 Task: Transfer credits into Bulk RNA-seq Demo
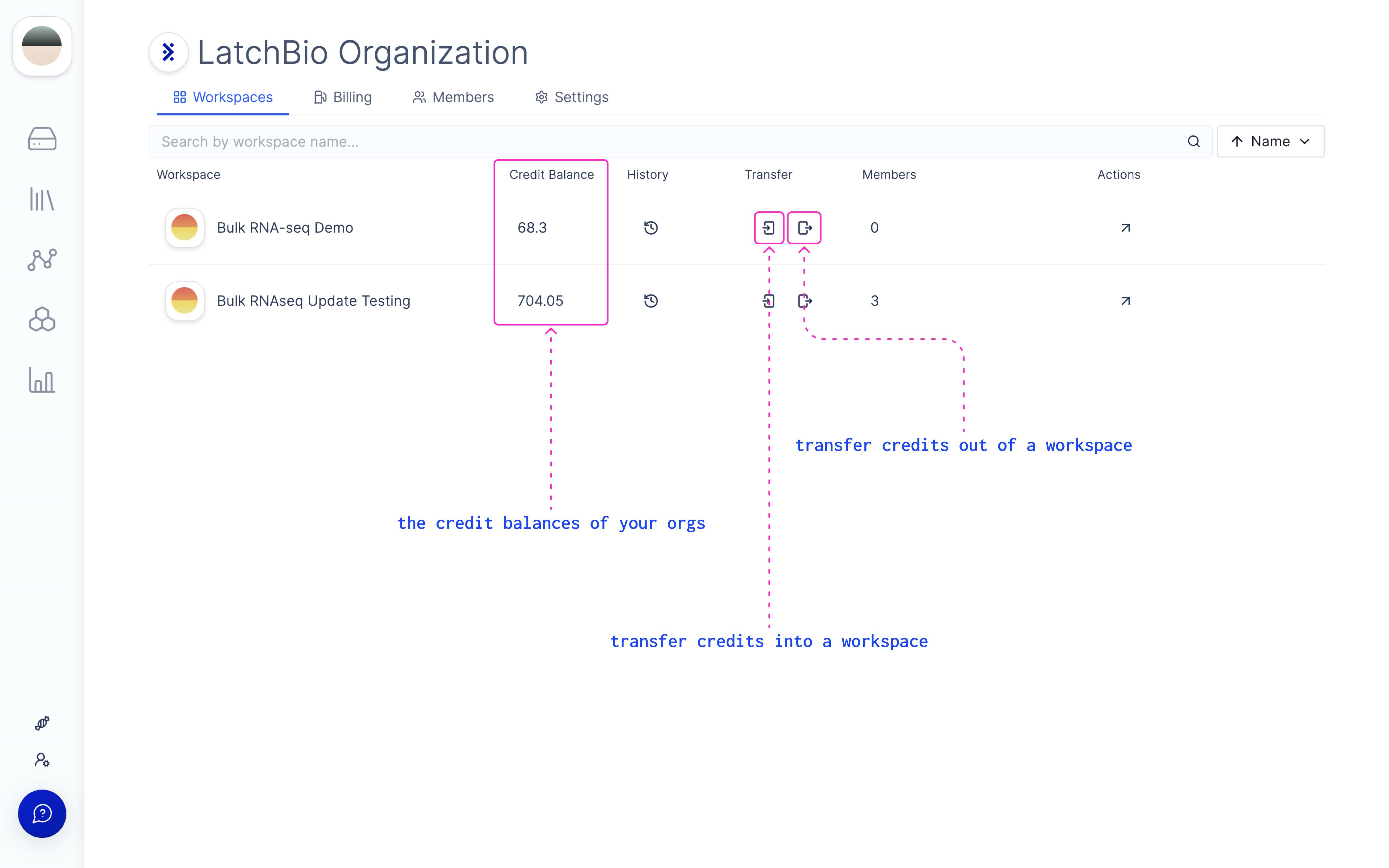tap(768, 228)
